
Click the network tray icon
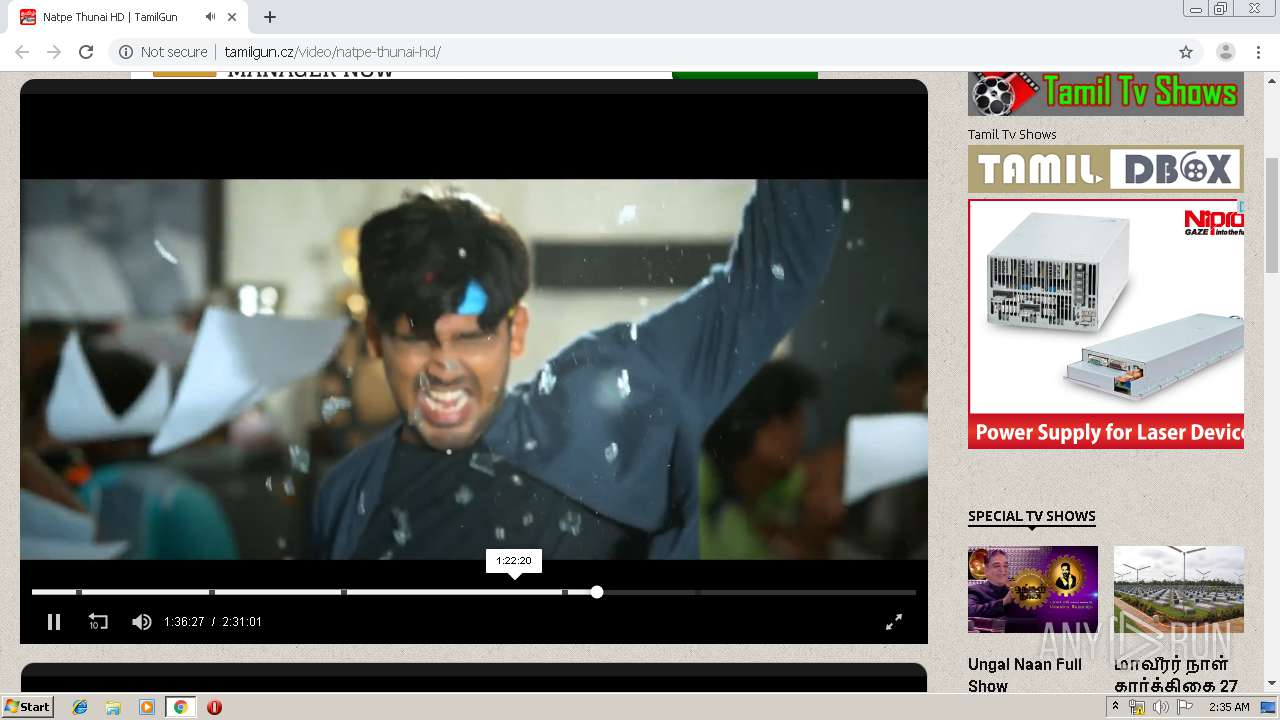tap(1137, 707)
